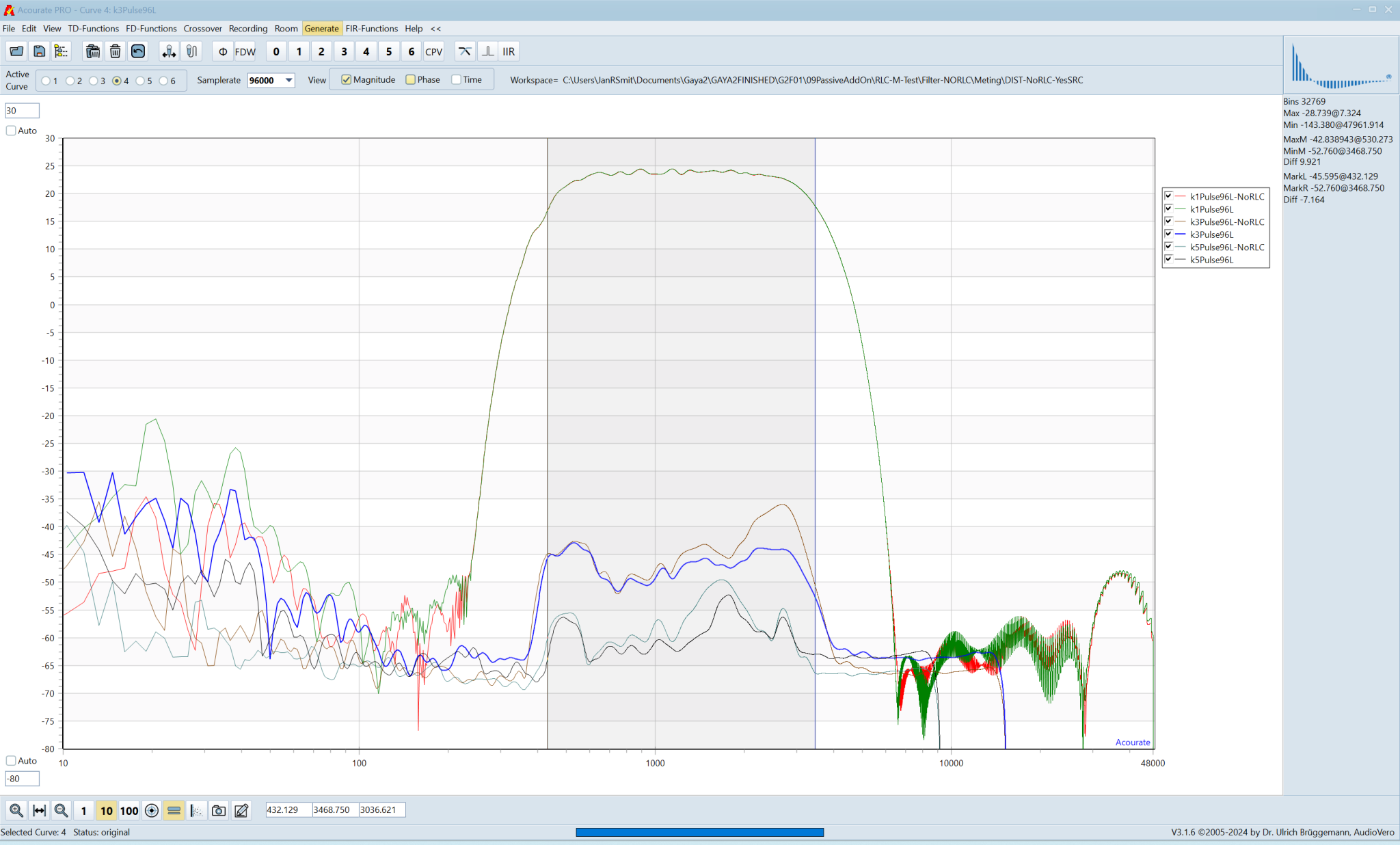Select active curve radio 3
Viewport: 1400px width, 845px height.
tap(93, 81)
